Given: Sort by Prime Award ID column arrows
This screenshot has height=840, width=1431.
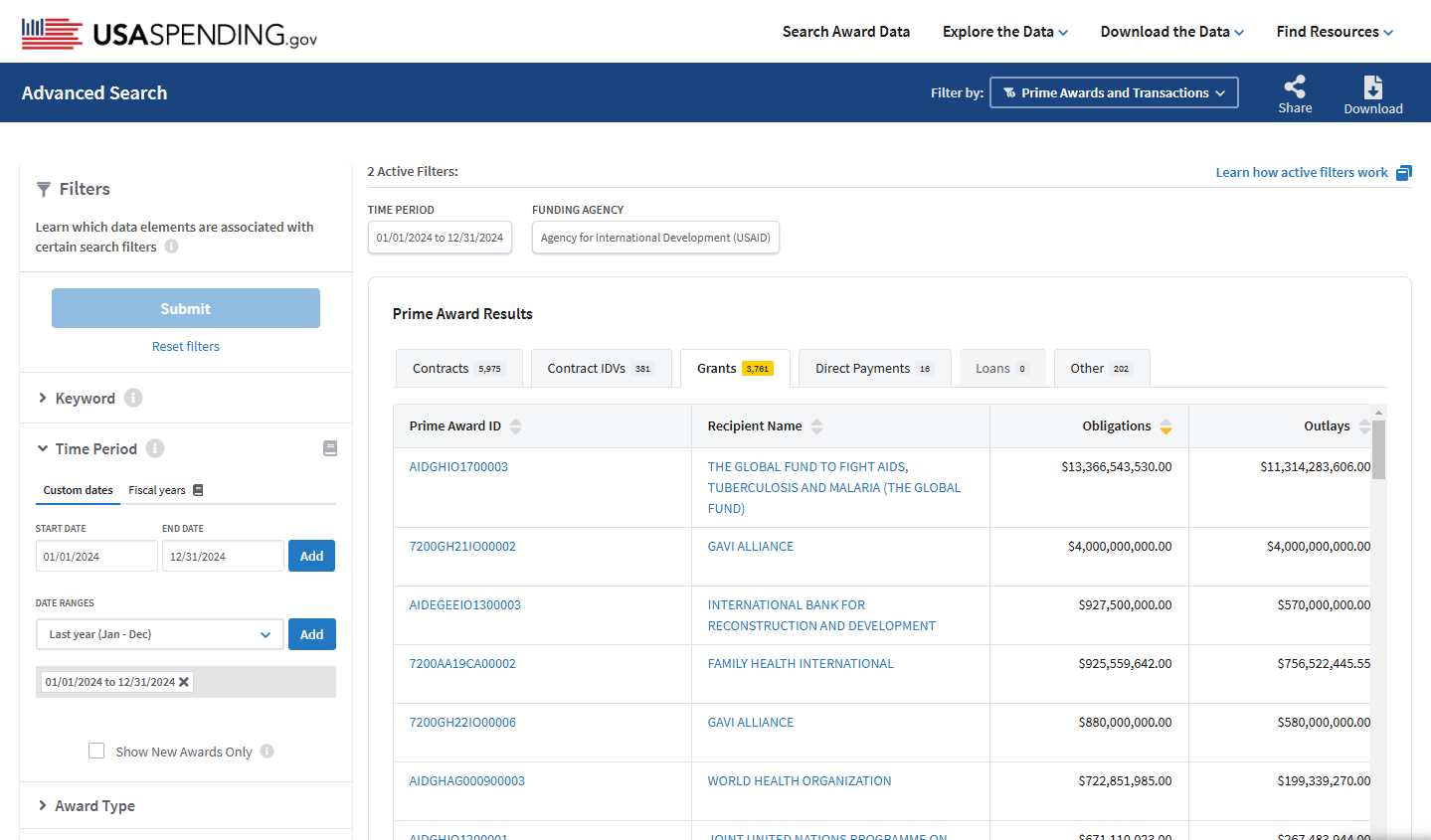Looking at the screenshot, I should tap(515, 426).
